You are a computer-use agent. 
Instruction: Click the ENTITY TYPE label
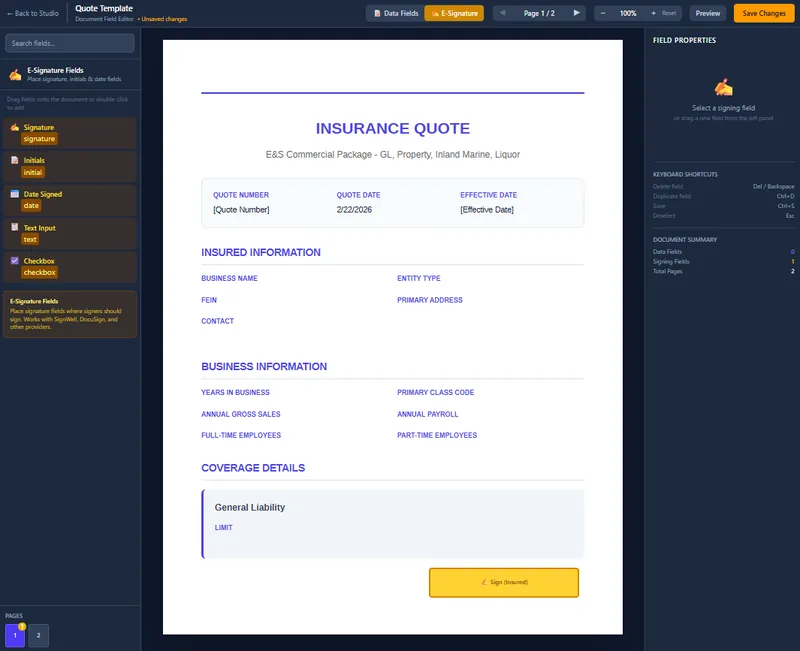(418, 278)
